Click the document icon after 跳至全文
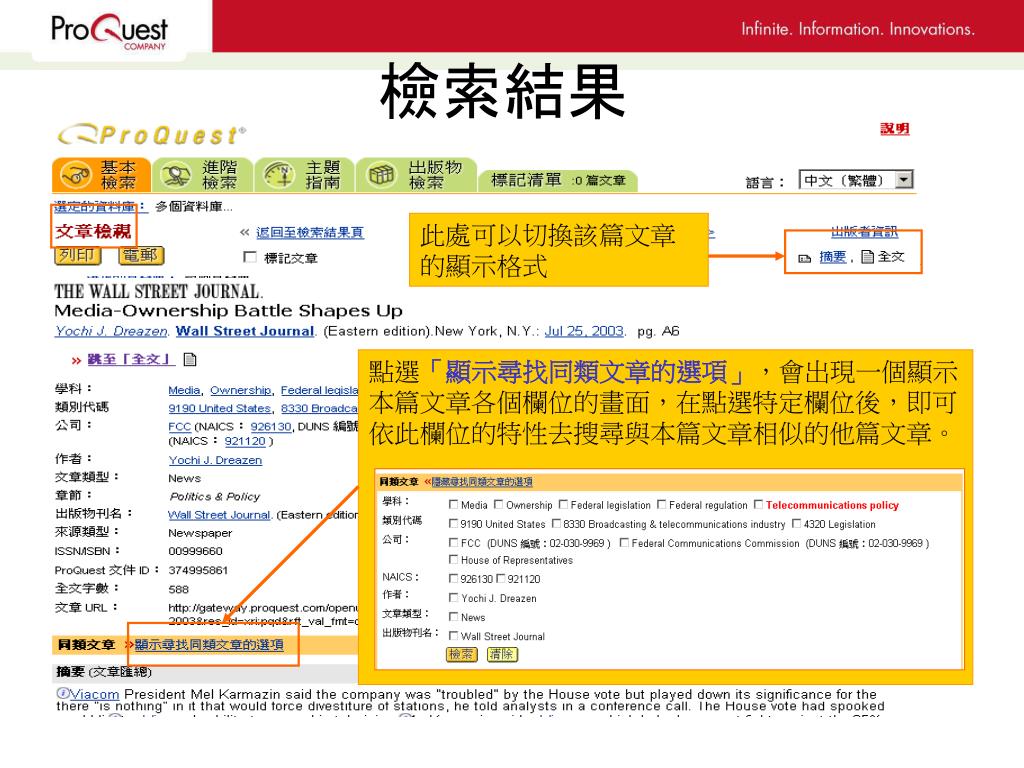The height and width of the screenshot is (768, 1024). coord(190,359)
